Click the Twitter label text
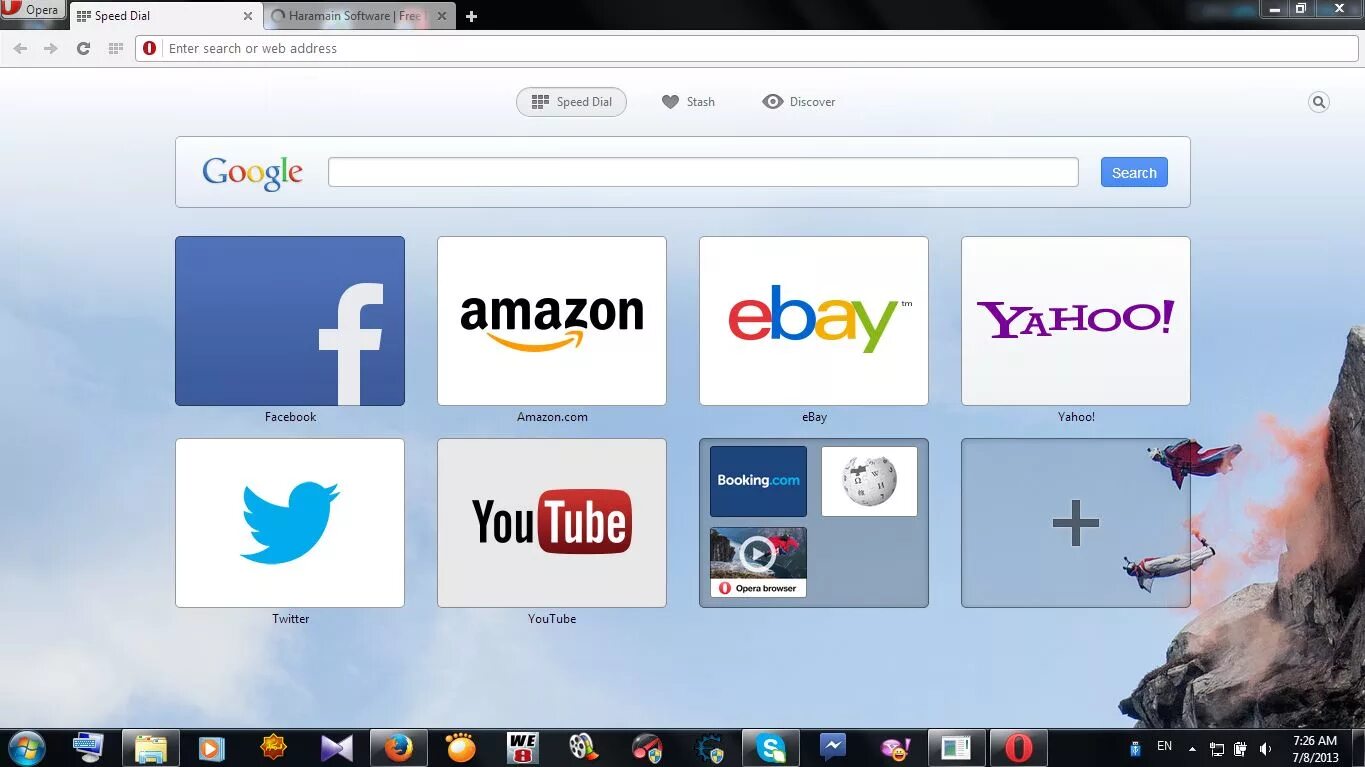This screenshot has height=767, width=1365. pos(290,619)
